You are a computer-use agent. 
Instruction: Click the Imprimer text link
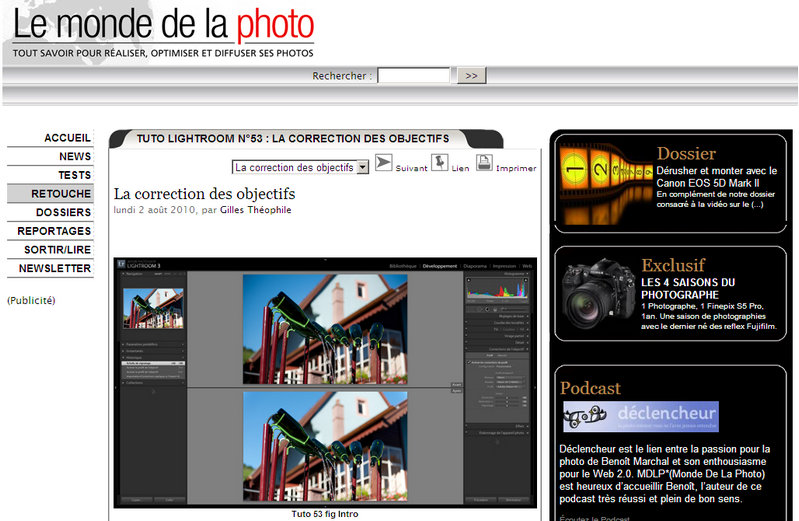516,168
